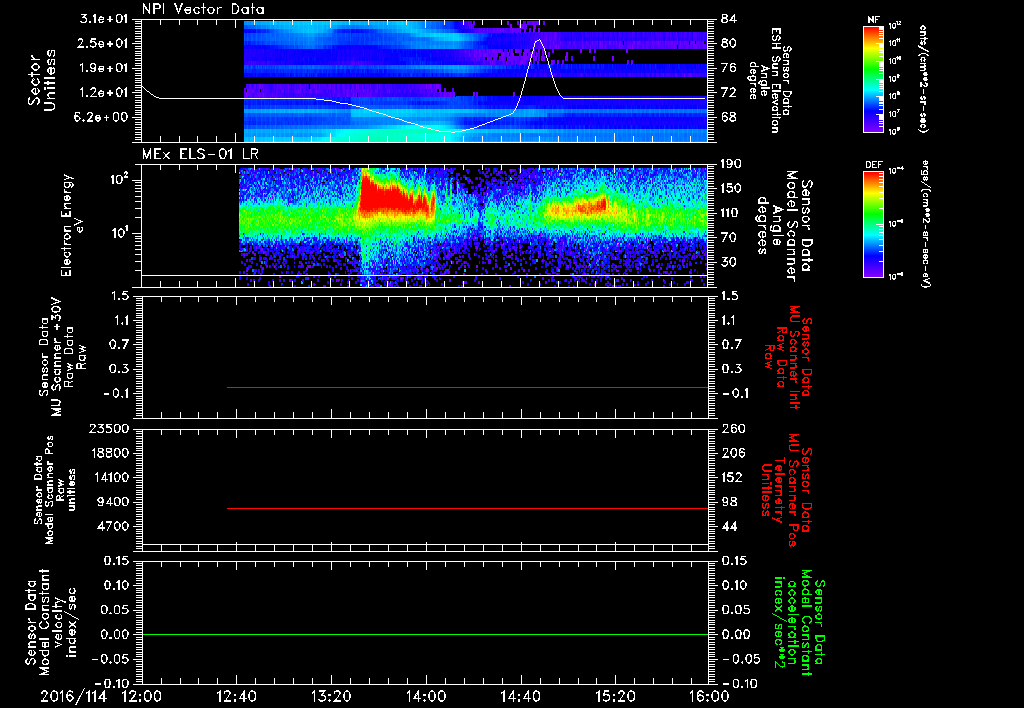
Task: Click the '110' Model Scanner Angle axis value
Action: (x=732, y=213)
